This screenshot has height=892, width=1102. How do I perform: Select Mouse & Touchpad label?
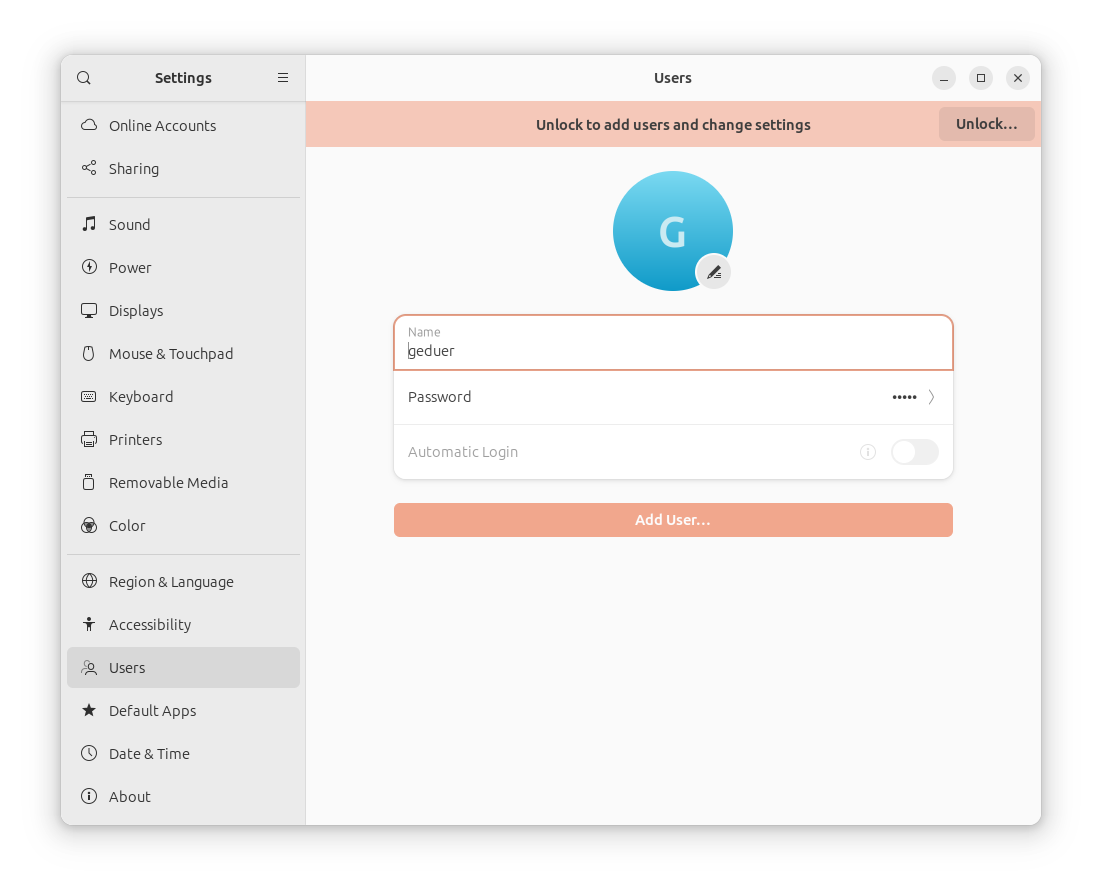[x=171, y=354]
